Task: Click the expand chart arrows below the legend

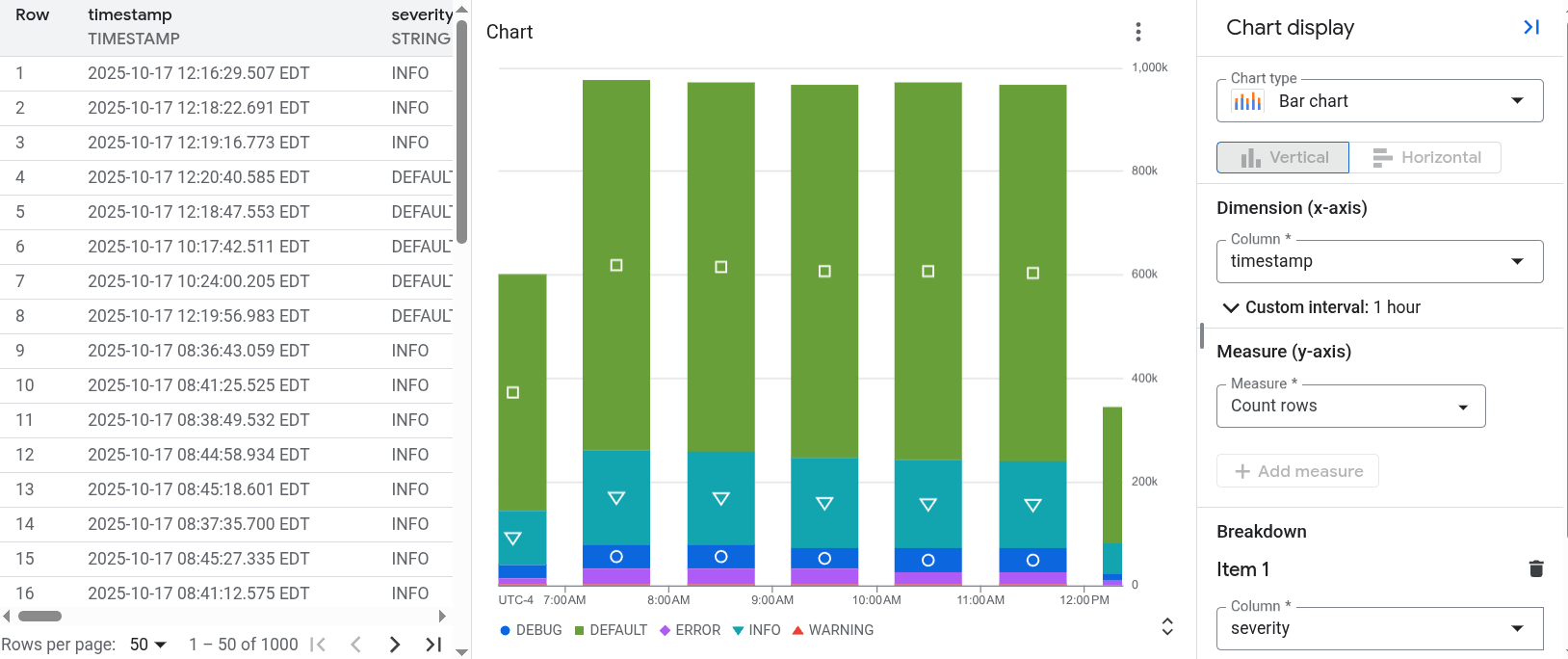Action: coord(1166,626)
